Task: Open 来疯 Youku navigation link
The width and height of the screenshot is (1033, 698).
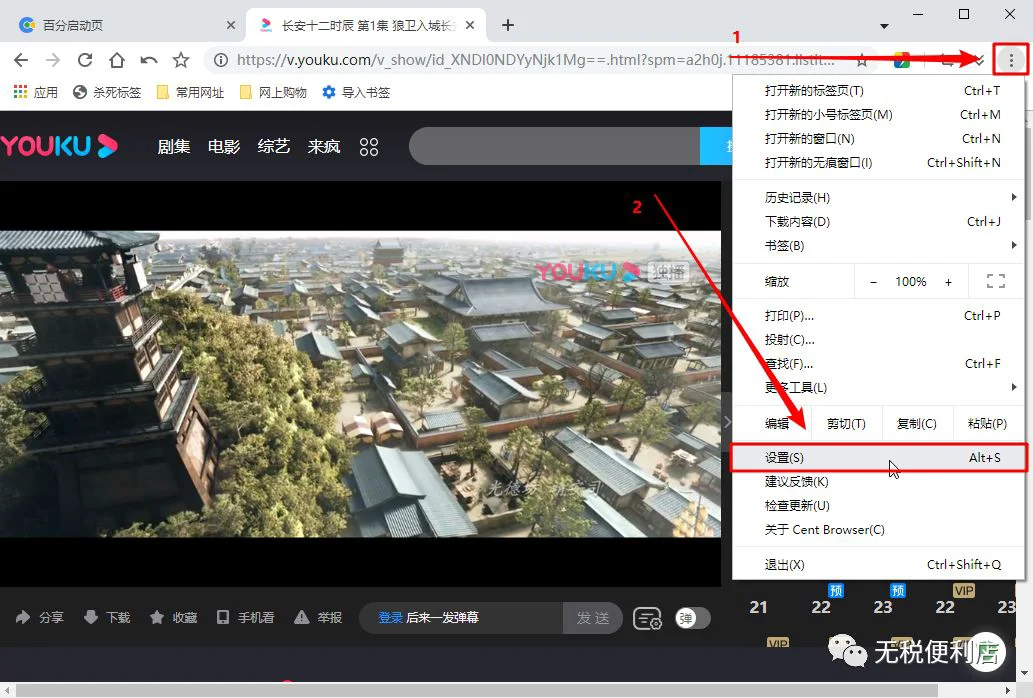Action: (324, 146)
